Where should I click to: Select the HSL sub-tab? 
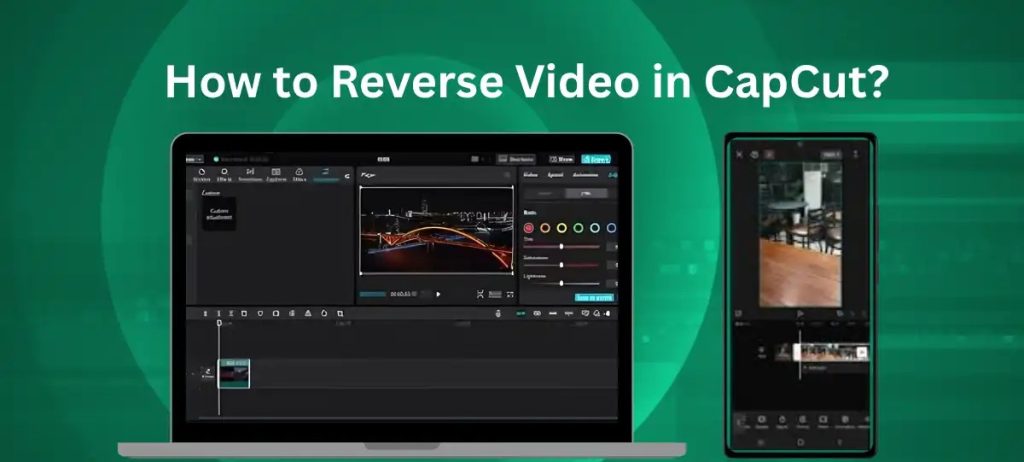pyautogui.click(x=586, y=193)
